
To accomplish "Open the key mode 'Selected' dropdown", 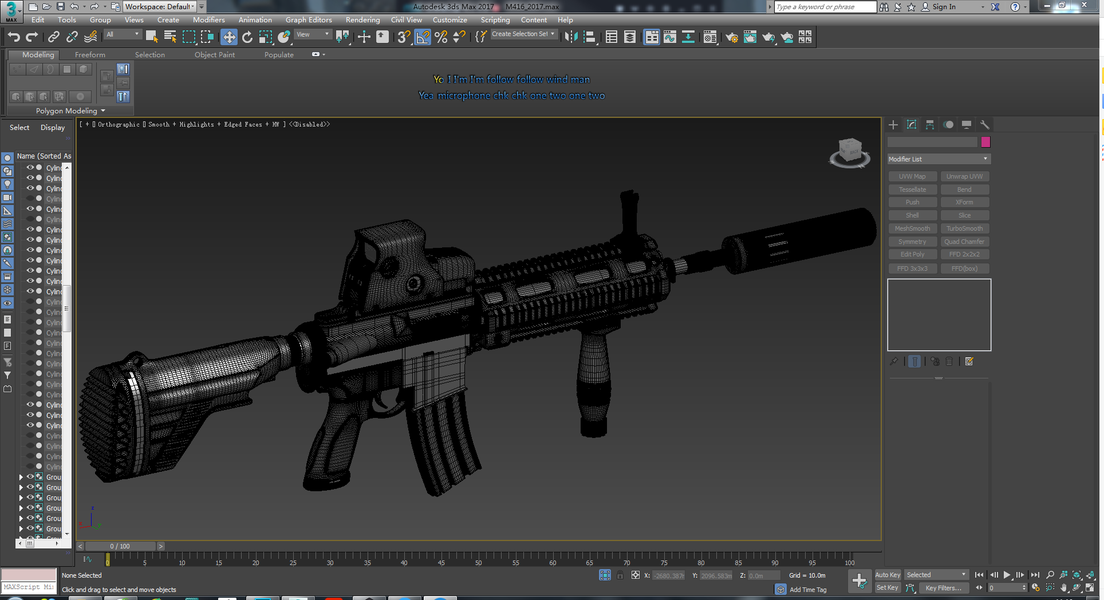I will click(936, 575).
